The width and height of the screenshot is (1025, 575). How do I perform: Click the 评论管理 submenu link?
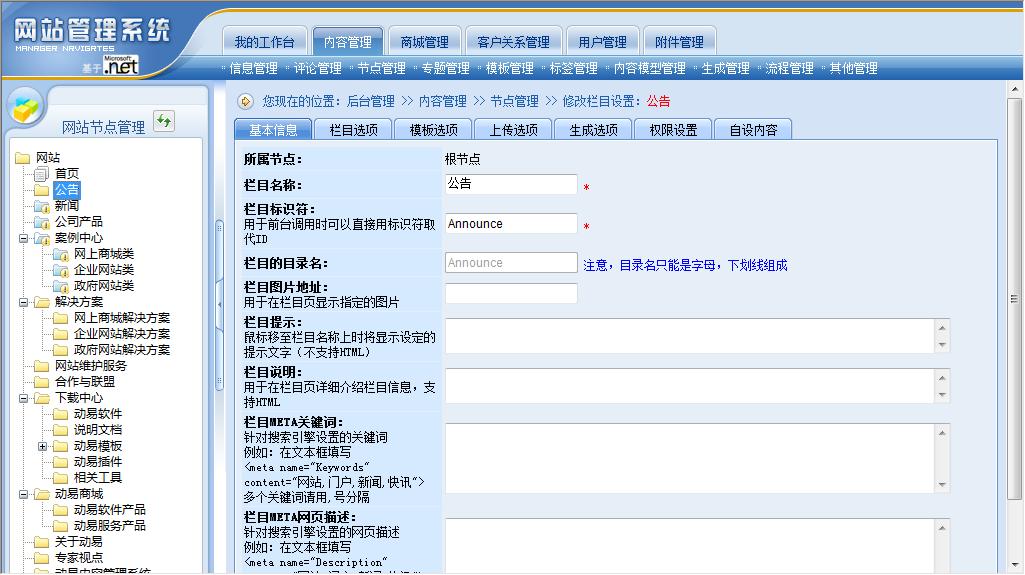pyautogui.click(x=318, y=68)
